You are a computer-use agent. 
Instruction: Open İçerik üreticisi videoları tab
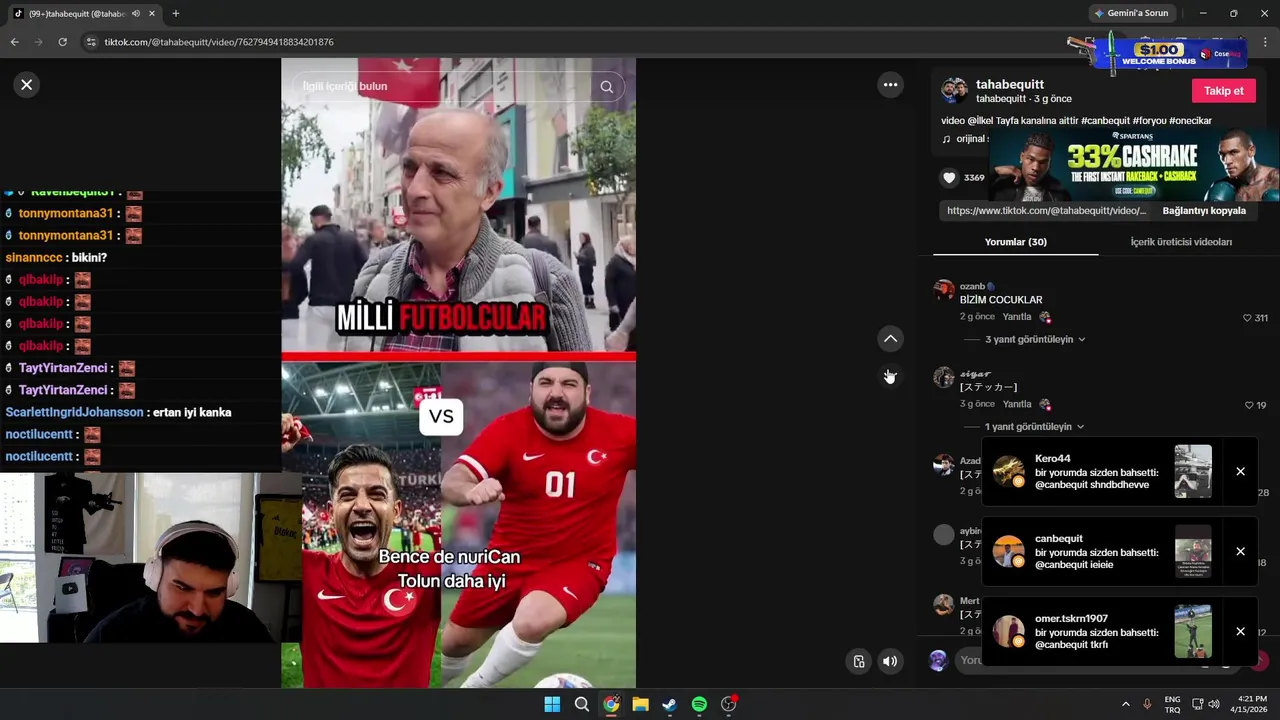[1181, 242]
